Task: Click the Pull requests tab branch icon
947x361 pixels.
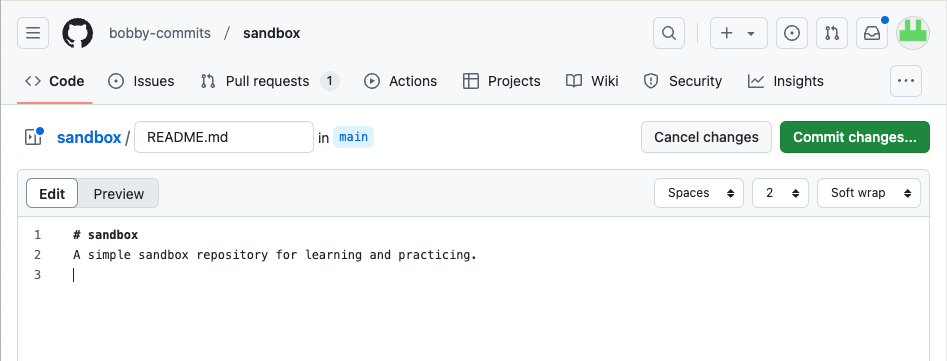Action: pyautogui.click(x=208, y=81)
